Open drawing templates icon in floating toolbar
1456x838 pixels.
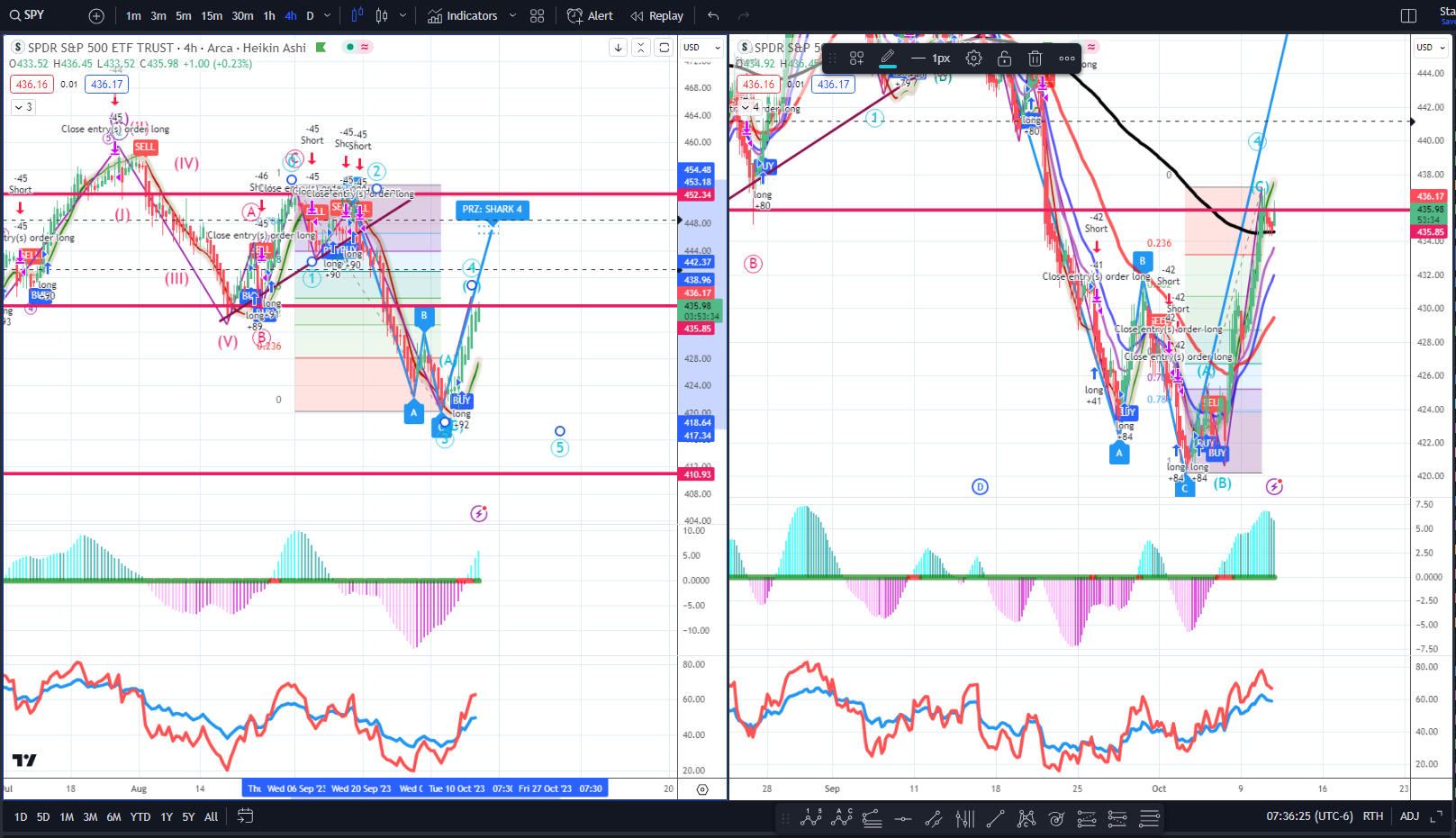click(x=856, y=59)
